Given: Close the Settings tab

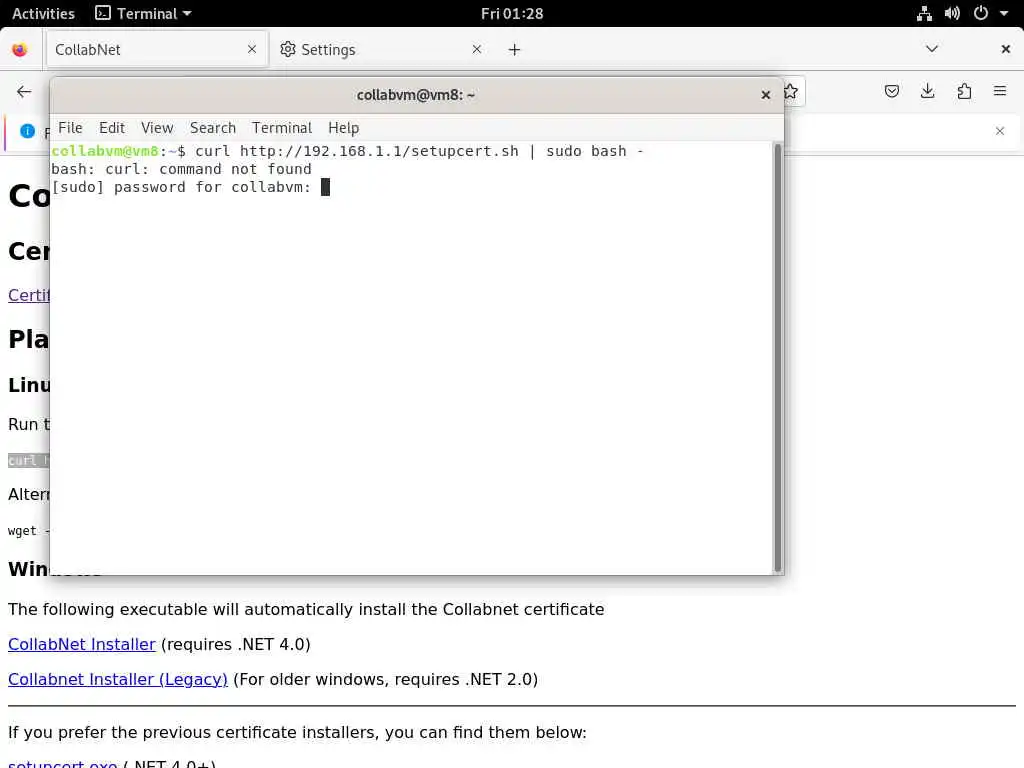Looking at the screenshot, I should coord(477,49).
